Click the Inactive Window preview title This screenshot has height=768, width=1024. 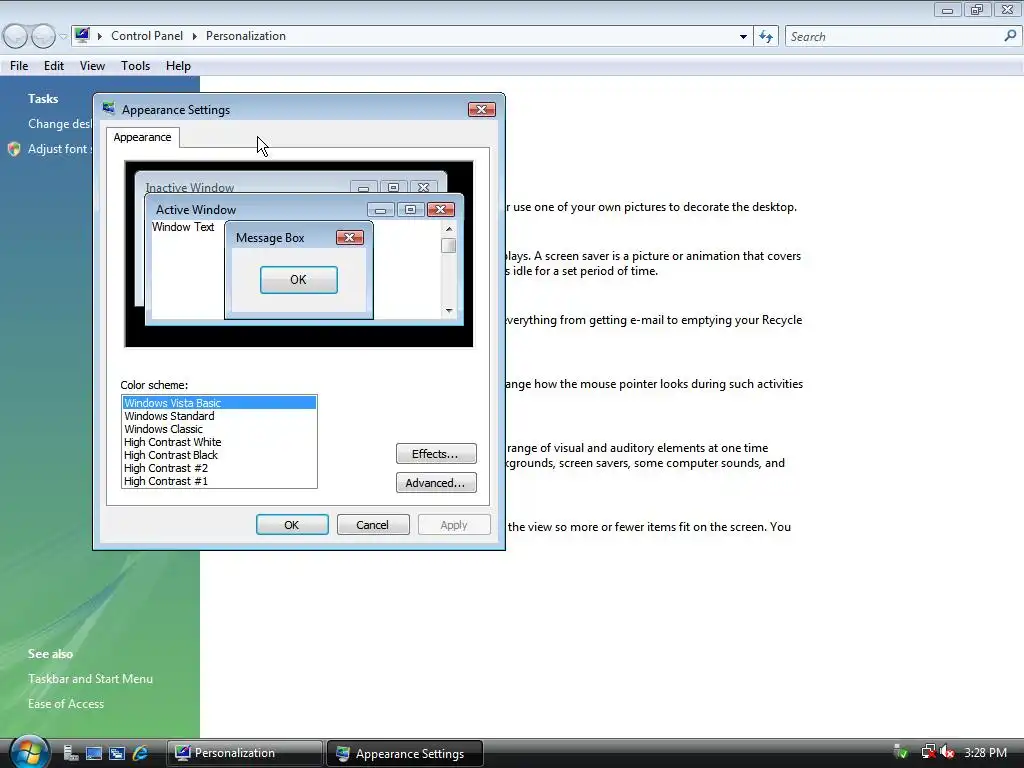[189, 187]
